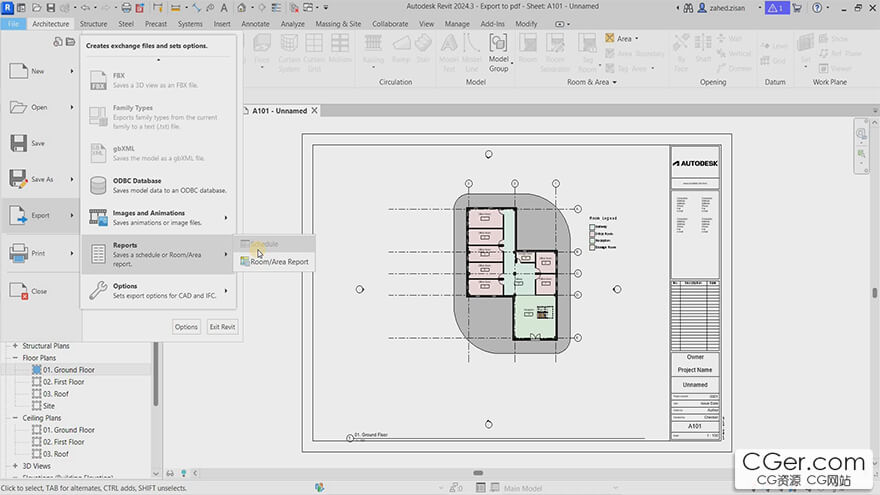The image size is (880, 495).
Task: Click the Options wrench icon in Export list
Action: (98, 291)
